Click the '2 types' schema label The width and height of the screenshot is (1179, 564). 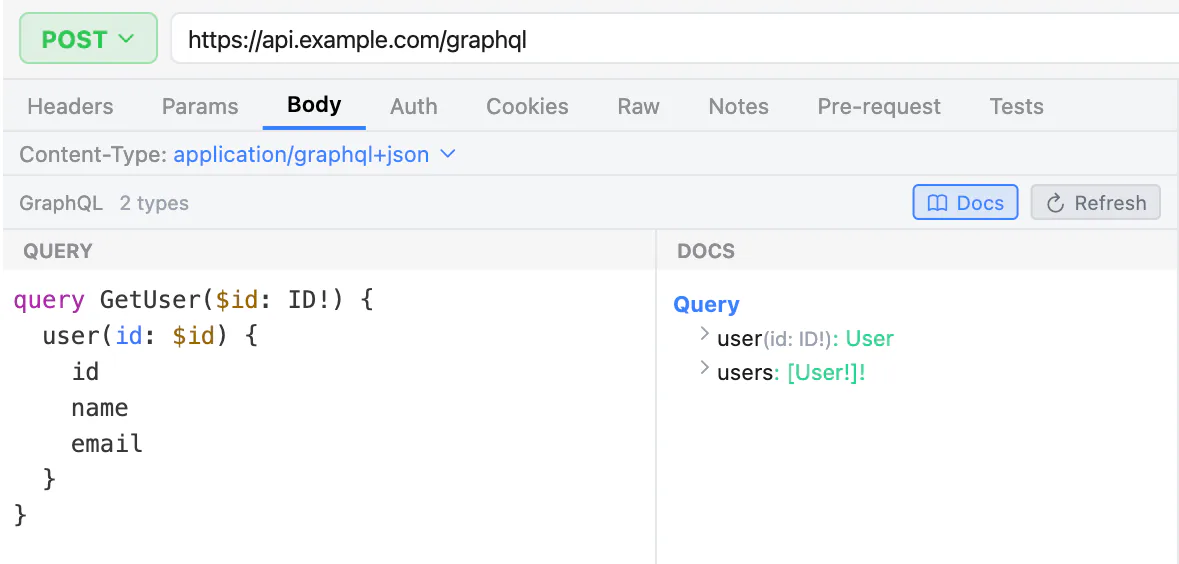click(x=154, y=203)
